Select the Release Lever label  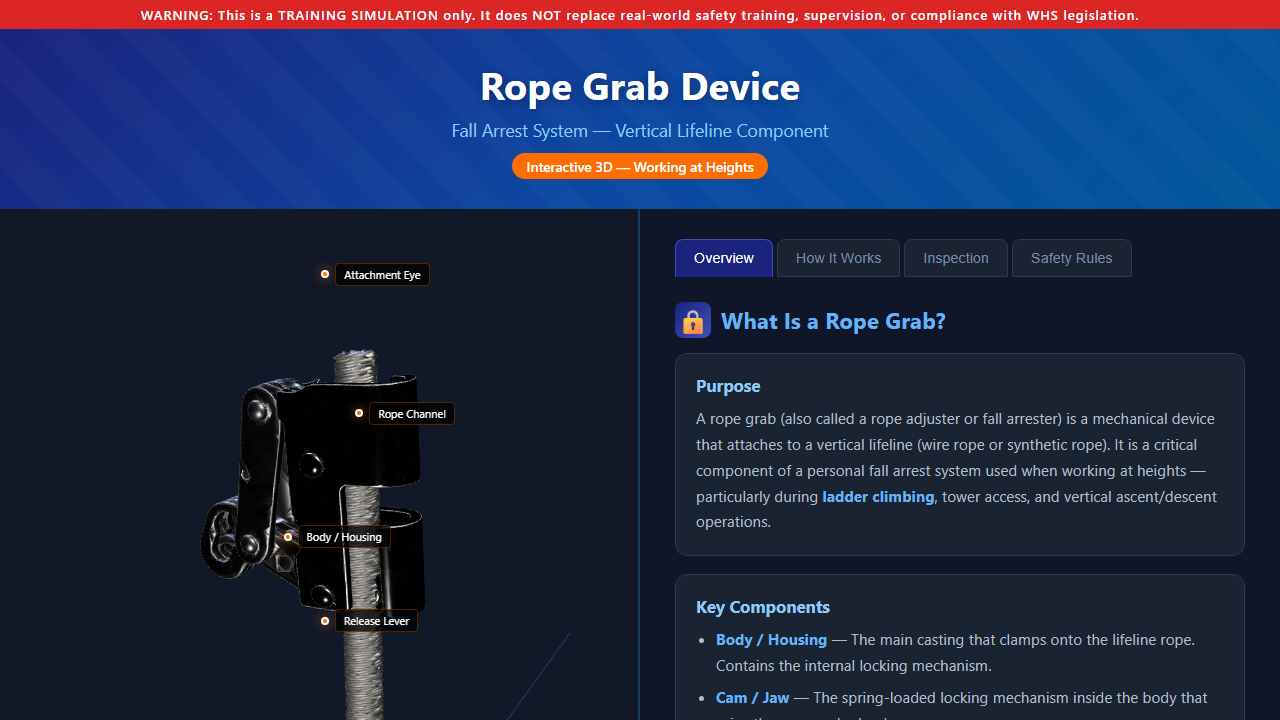(x=376, y=621)
